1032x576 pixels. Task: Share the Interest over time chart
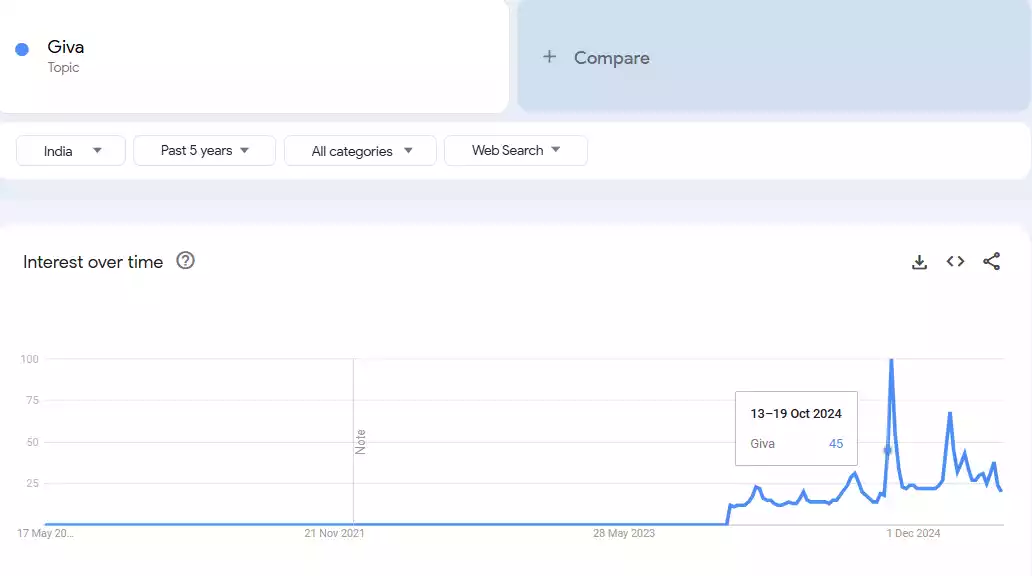click(991, 261)
